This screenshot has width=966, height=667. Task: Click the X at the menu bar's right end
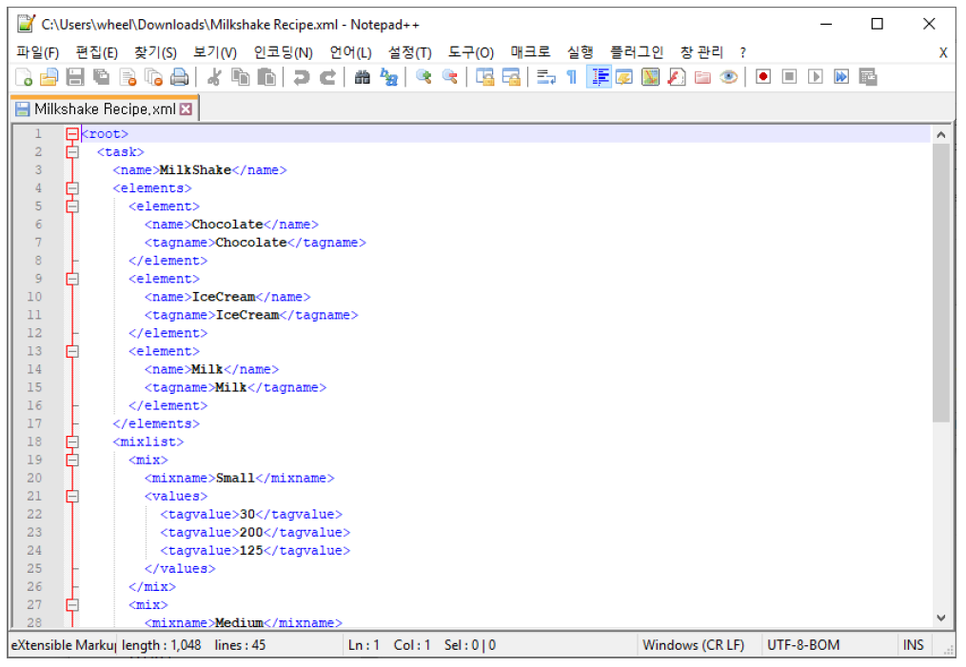[x=943, y=53]
